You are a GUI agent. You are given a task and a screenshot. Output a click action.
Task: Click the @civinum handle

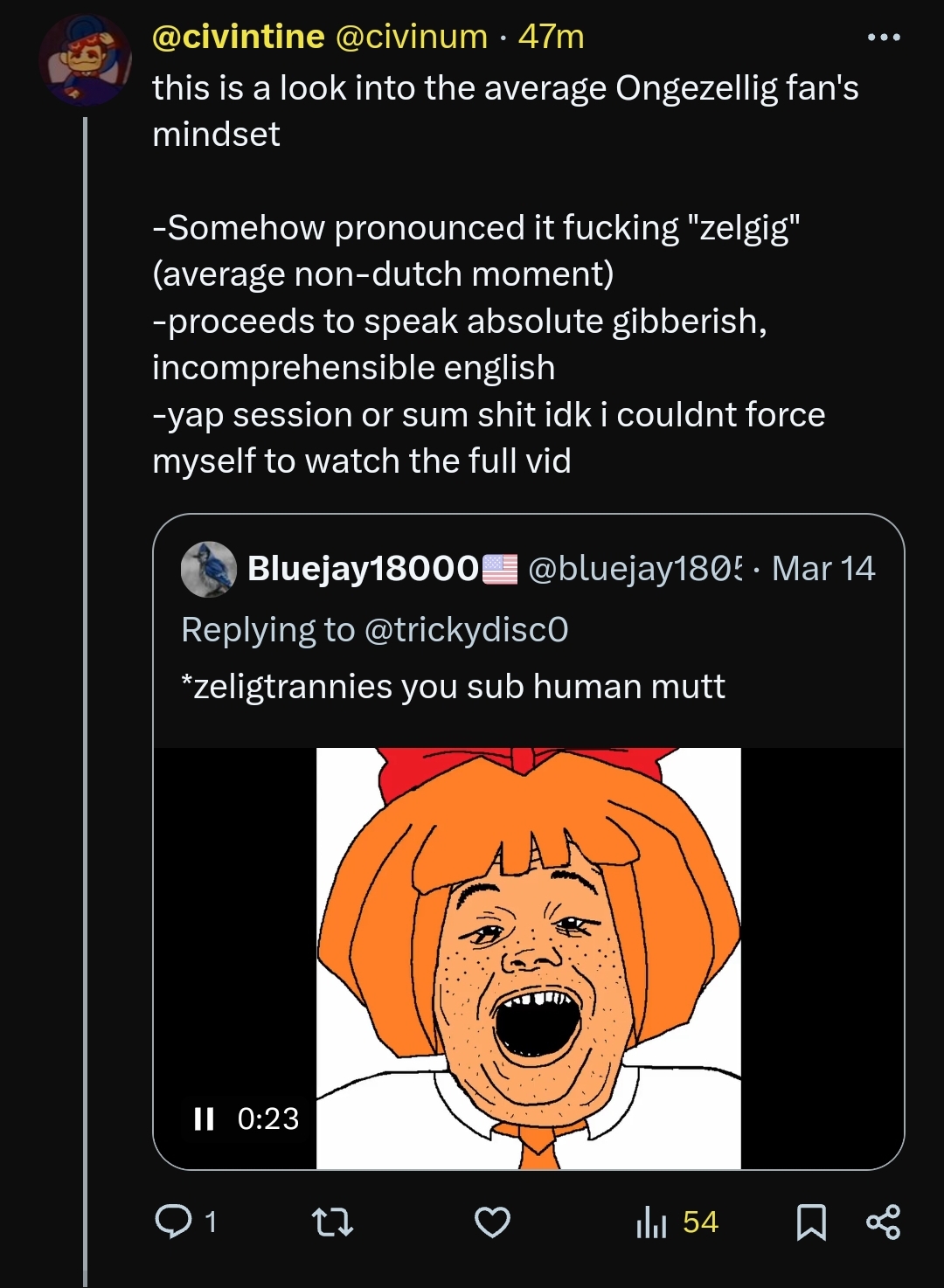point(411,37)
